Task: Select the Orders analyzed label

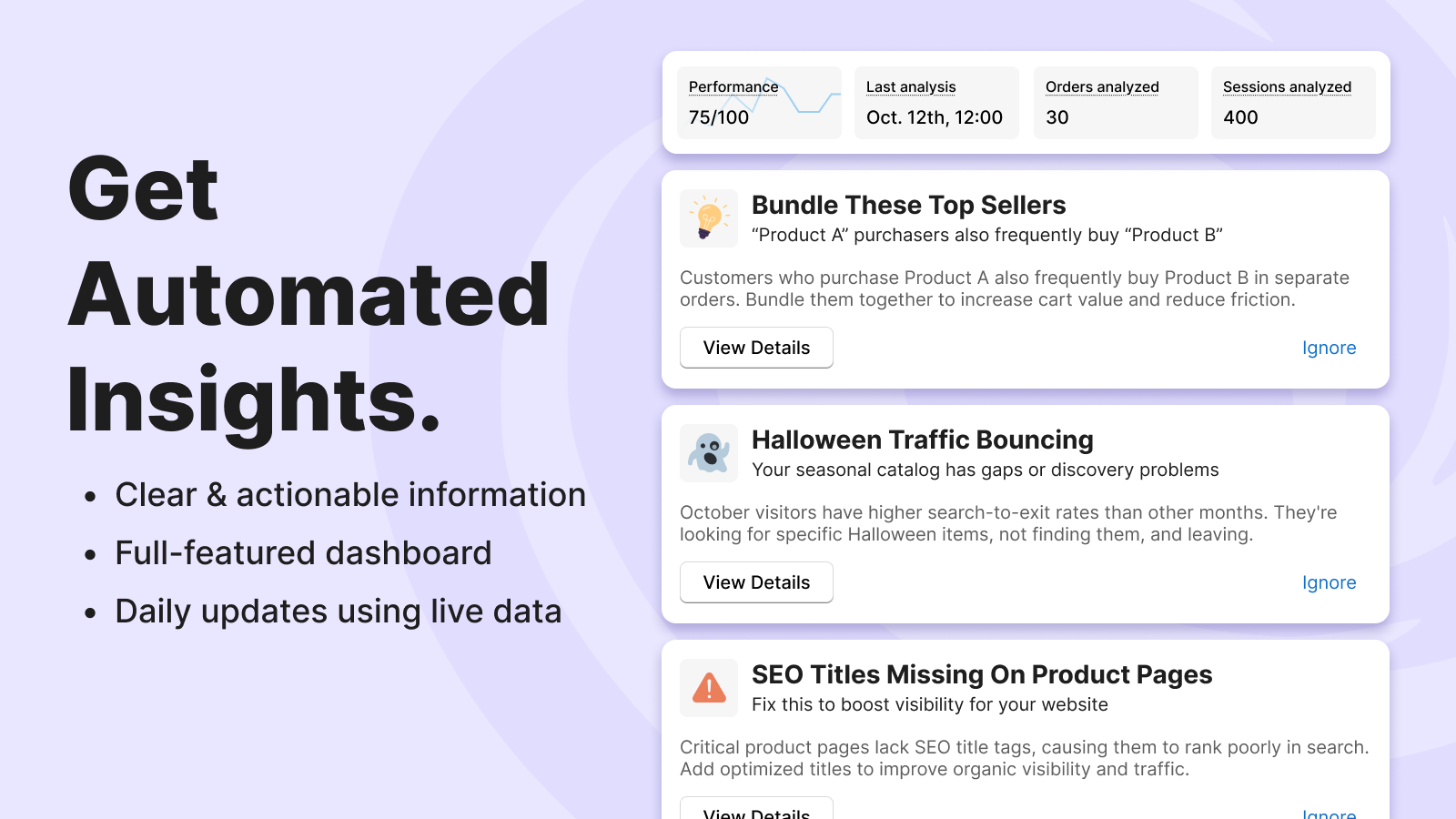Action: click(1102, 86)
